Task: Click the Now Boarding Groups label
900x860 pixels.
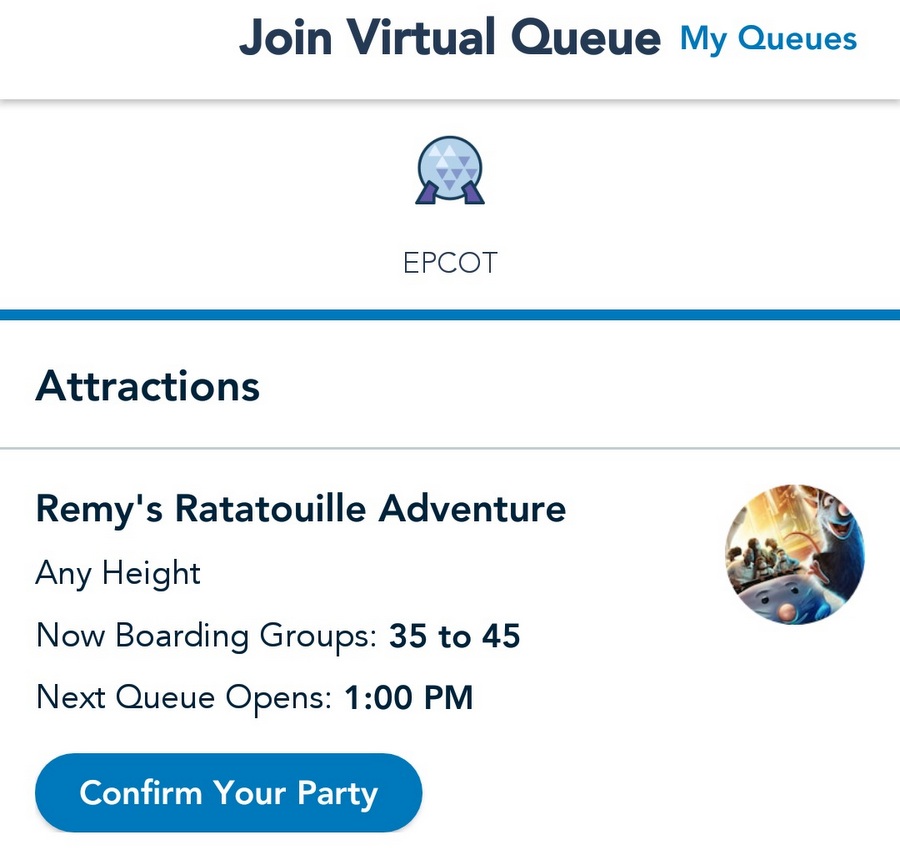Action: point(206,636)
